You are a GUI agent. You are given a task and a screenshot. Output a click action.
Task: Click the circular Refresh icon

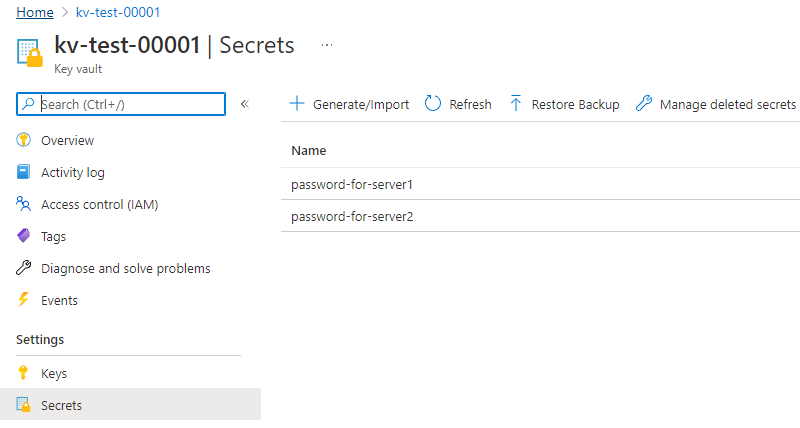[x=433, y=104]
